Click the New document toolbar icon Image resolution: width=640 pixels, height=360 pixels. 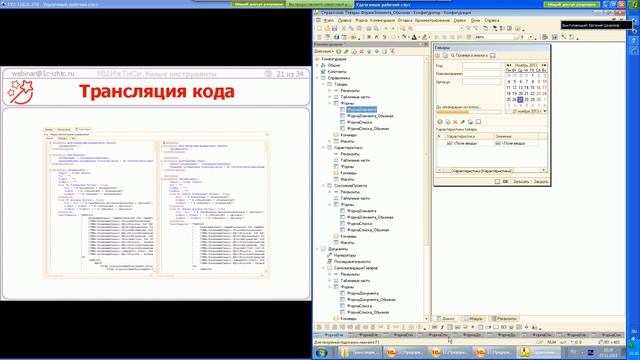[x=319, y=29]
